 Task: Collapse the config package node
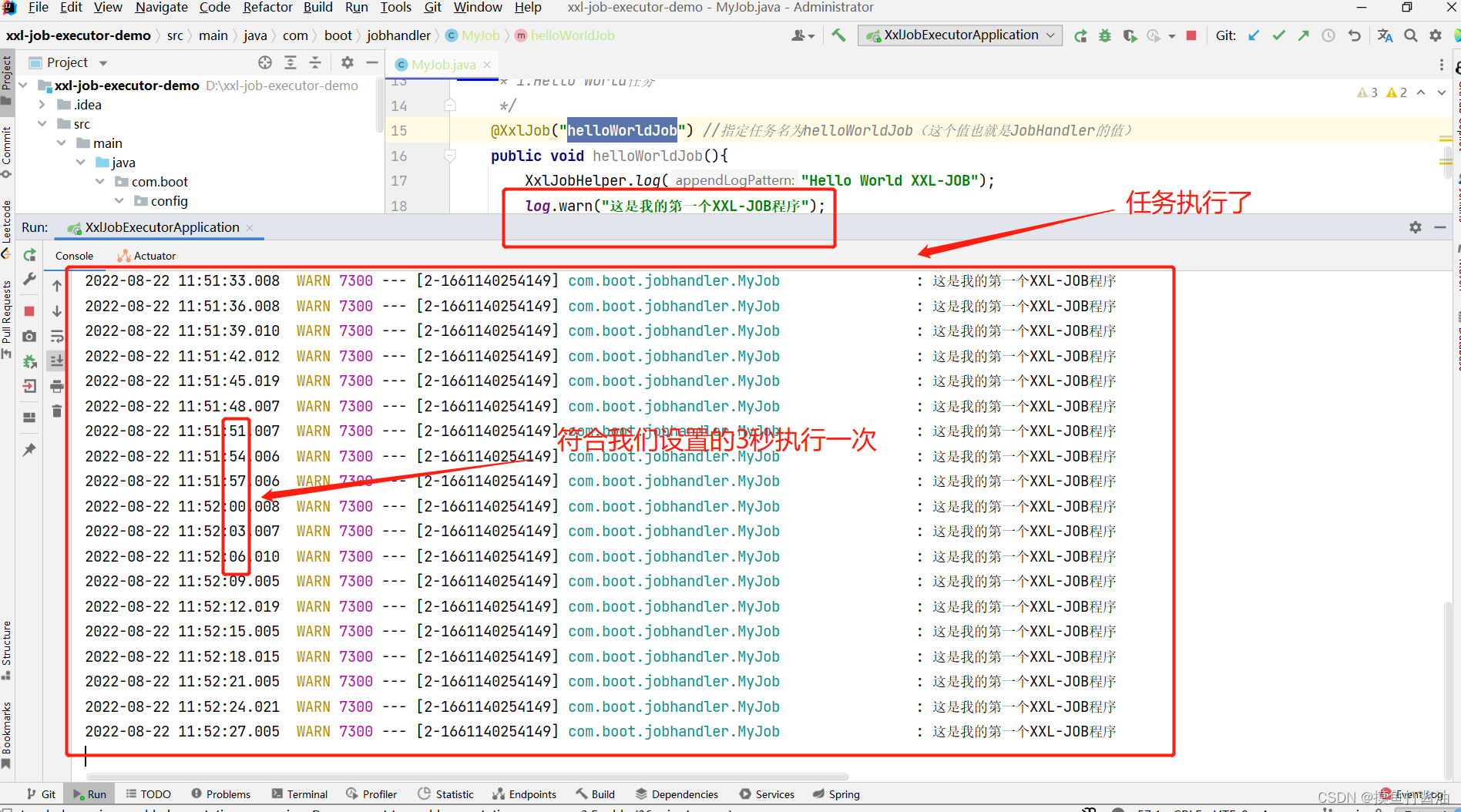click(x=119, y=201)
